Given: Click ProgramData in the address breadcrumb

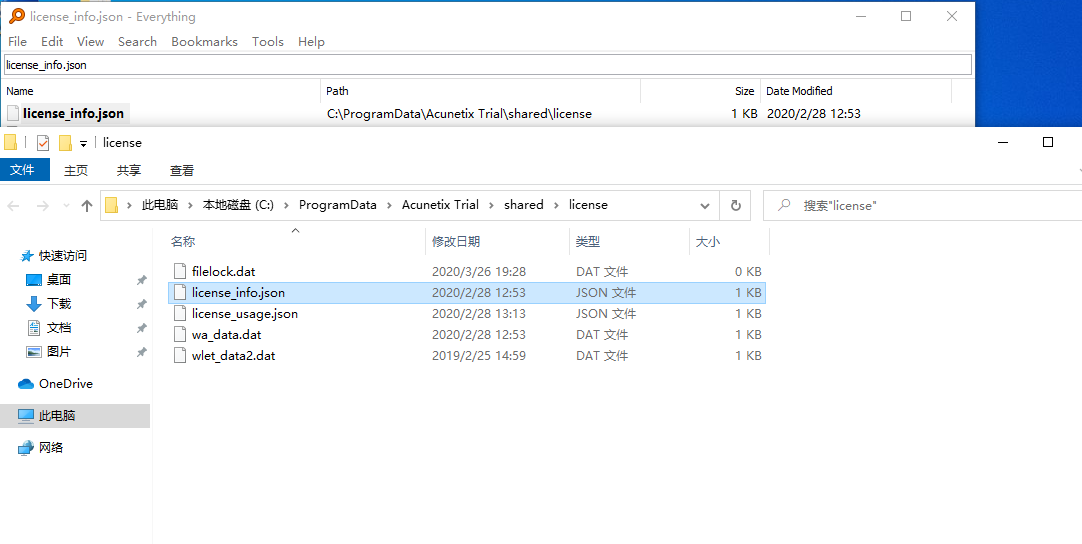Looking at the screenshot, I should 337,205.
